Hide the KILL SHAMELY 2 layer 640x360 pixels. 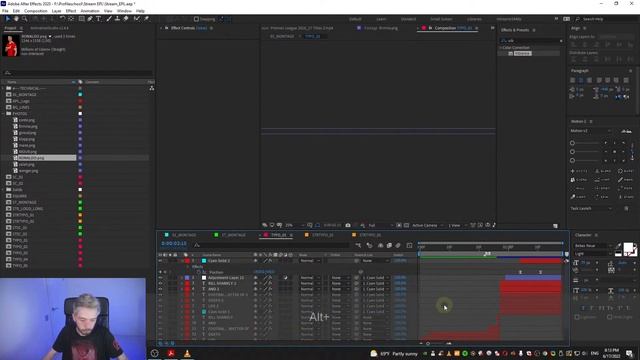pos(160,283)
